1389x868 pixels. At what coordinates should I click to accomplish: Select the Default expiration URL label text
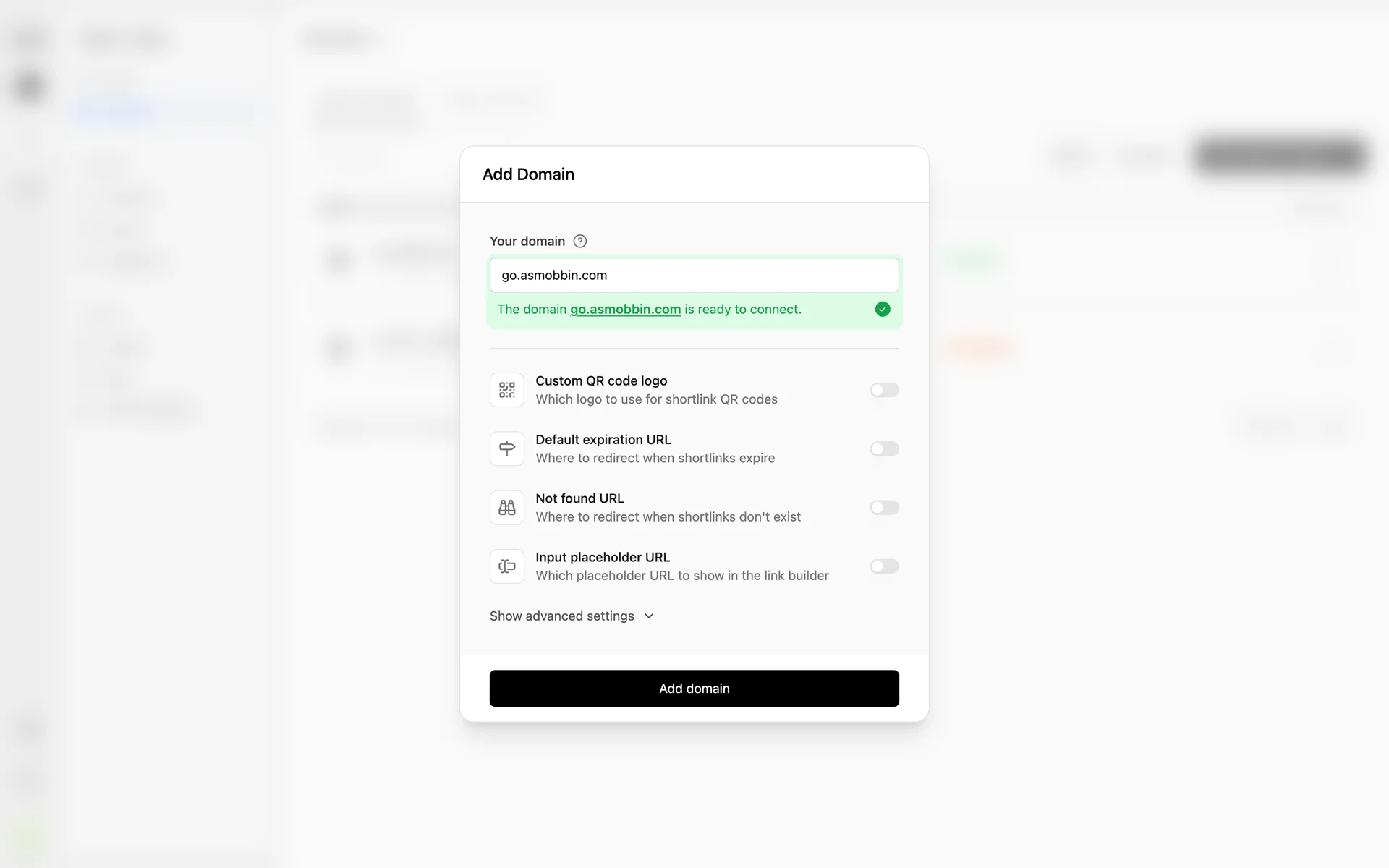[603, 440]
